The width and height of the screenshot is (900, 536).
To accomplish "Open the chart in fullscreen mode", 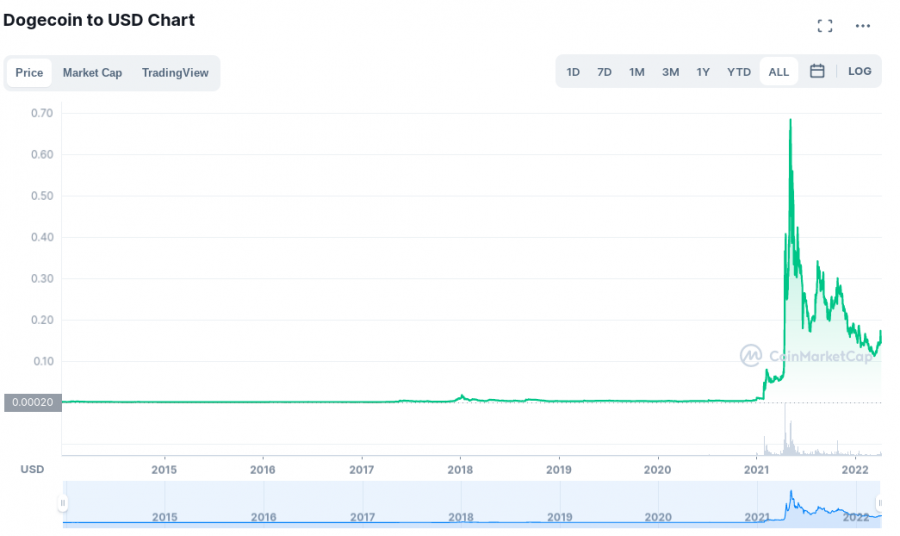I will point(825,26).
